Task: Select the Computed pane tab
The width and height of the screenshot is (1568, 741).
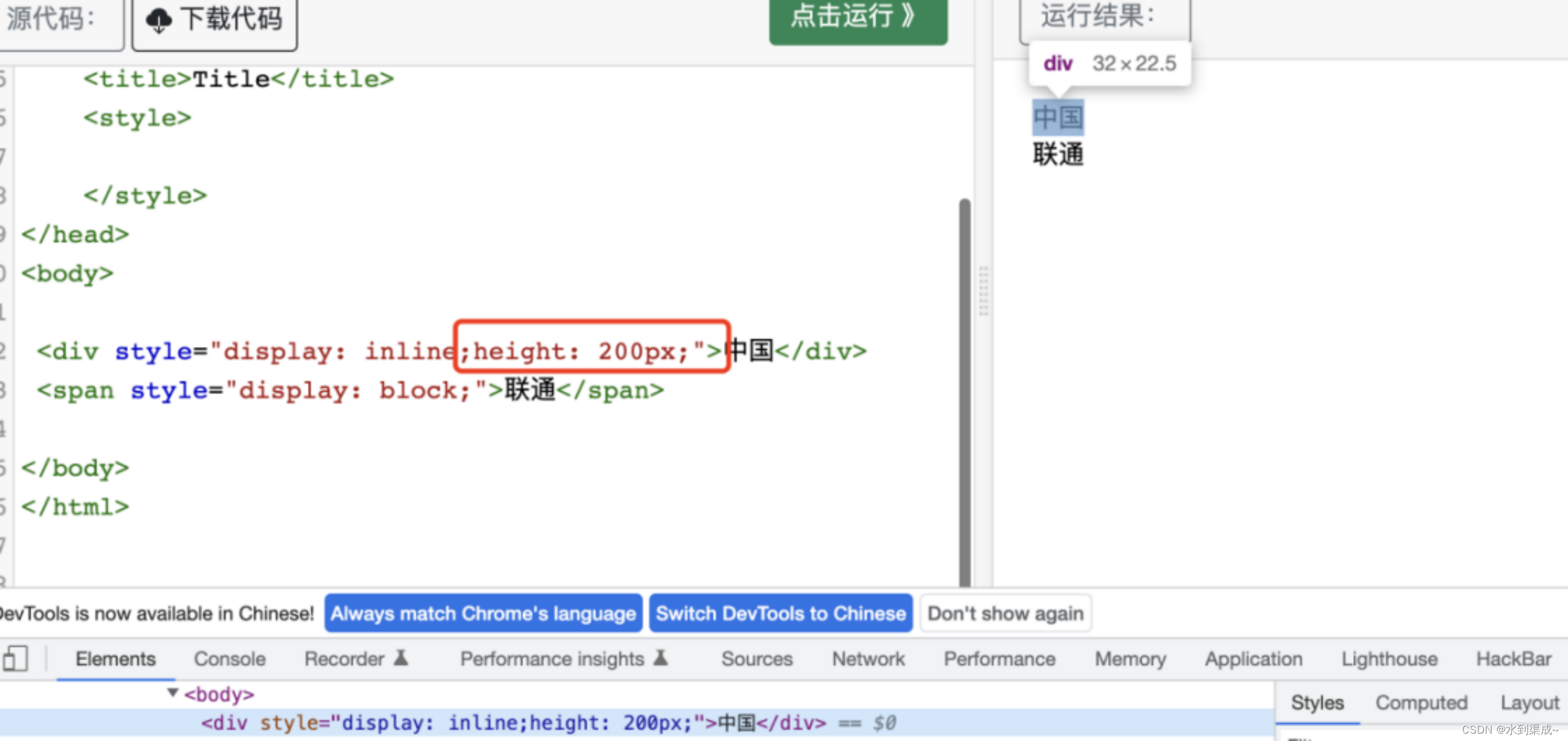Action: (1422, 702)
